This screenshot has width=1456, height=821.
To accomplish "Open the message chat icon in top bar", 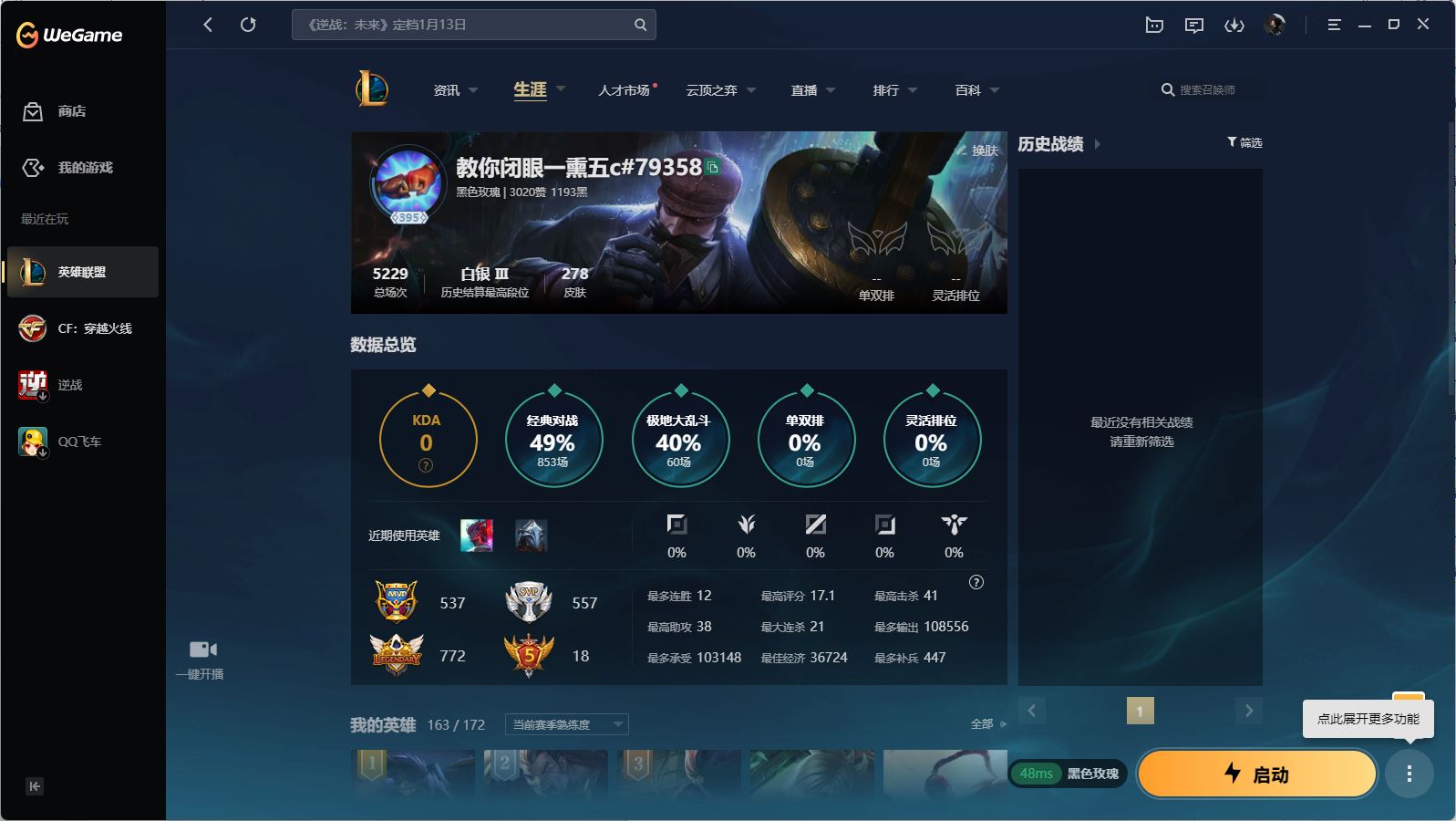I will (1193, 26).
